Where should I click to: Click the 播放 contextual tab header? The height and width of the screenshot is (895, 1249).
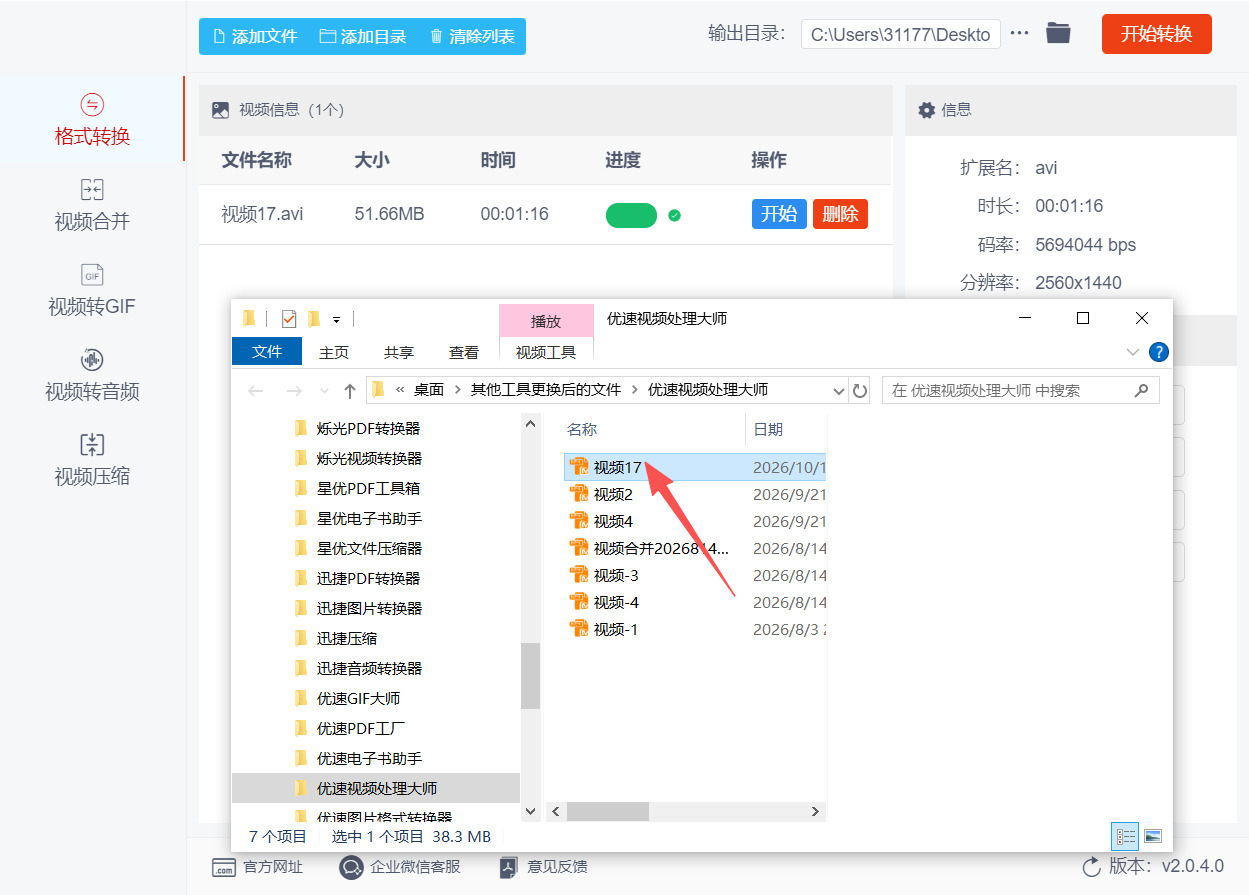pos(546,321)
